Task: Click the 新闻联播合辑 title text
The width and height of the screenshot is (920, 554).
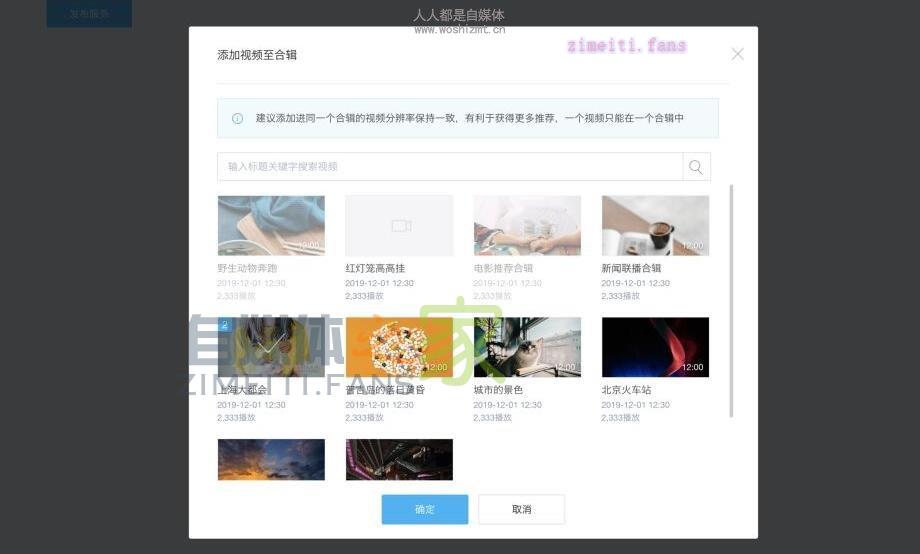Action: coord(631,268)
